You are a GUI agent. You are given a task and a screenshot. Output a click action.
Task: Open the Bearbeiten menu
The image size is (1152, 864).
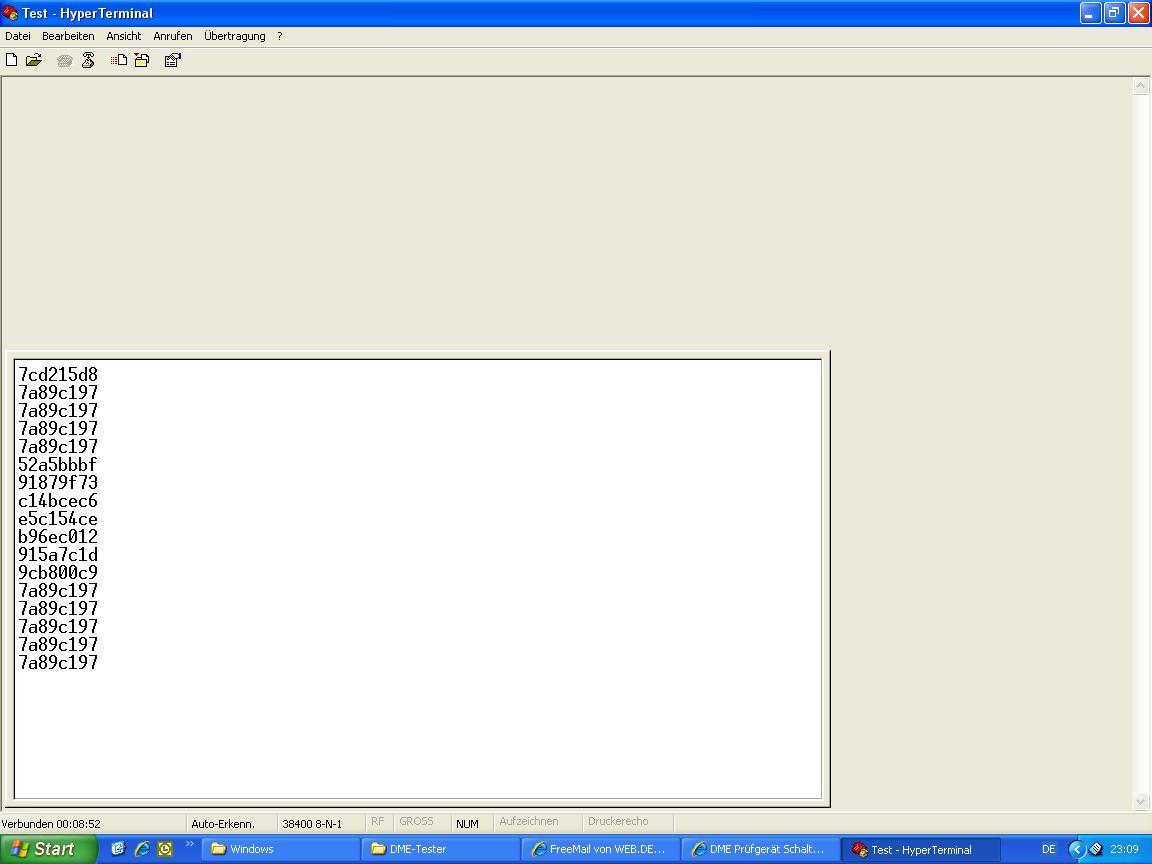(x=68, y=36)
